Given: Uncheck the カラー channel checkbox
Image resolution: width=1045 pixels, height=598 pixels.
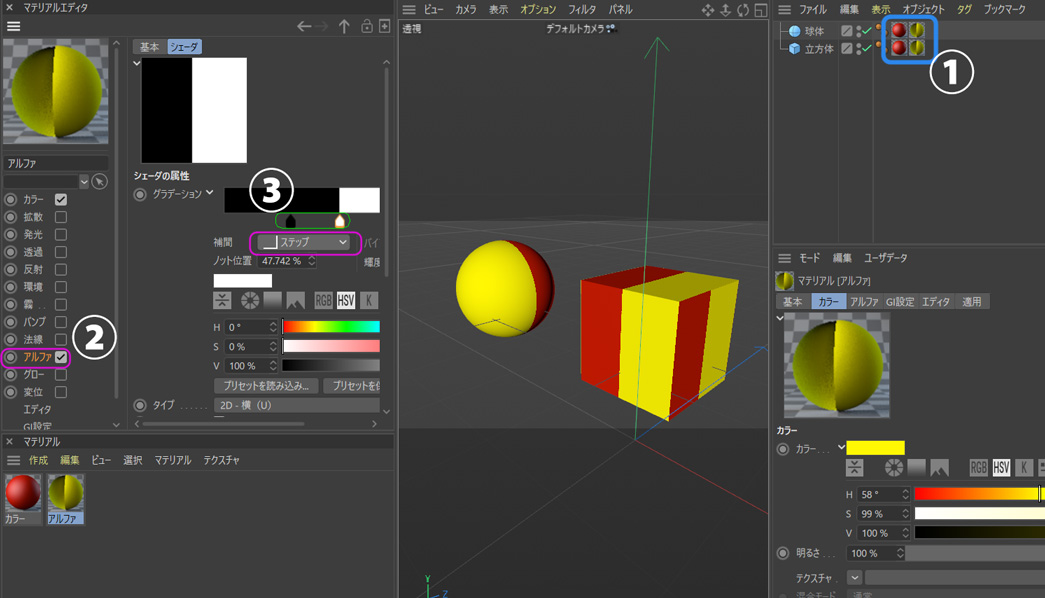Looking at the screenshot, I should coord(61,200).
